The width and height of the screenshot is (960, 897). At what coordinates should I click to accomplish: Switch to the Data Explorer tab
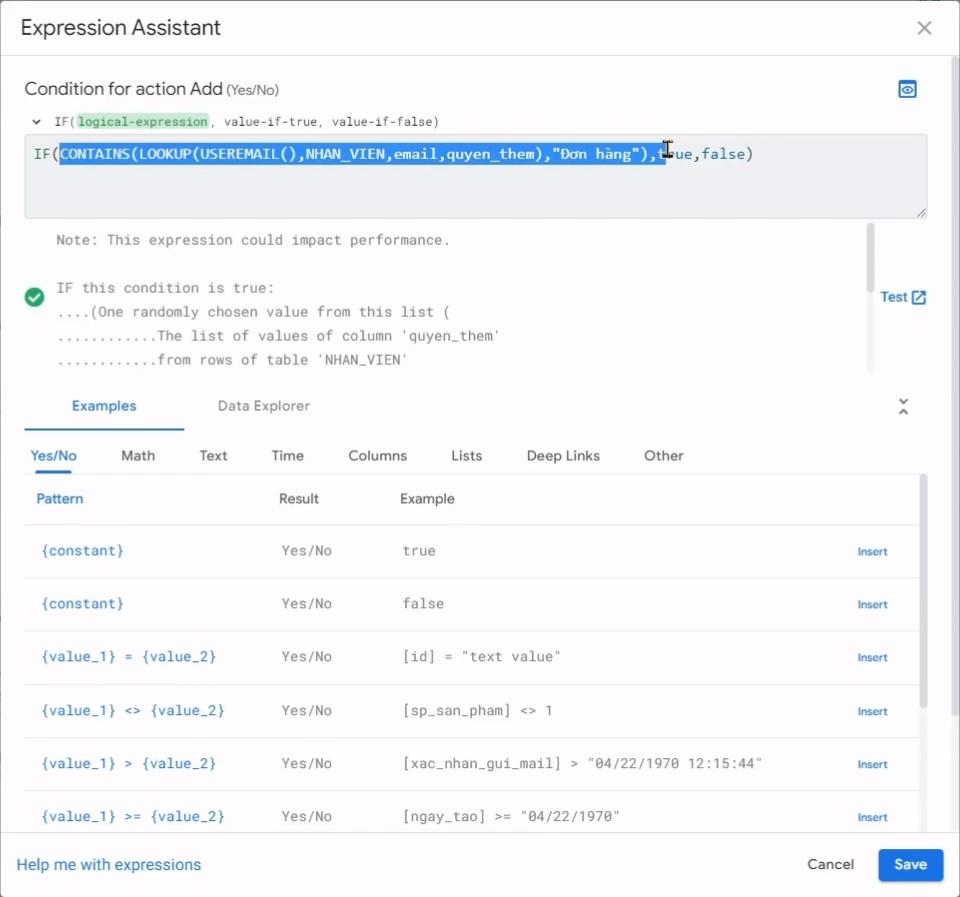coord(264,406)
